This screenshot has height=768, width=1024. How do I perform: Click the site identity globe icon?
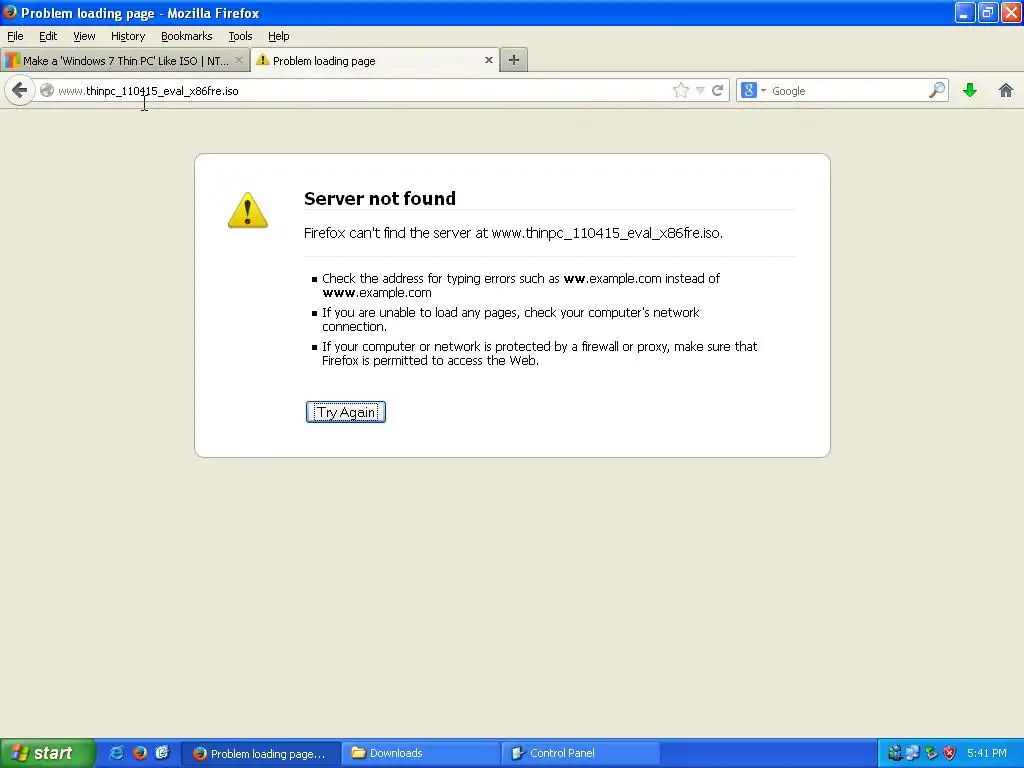tap(47, 90)
